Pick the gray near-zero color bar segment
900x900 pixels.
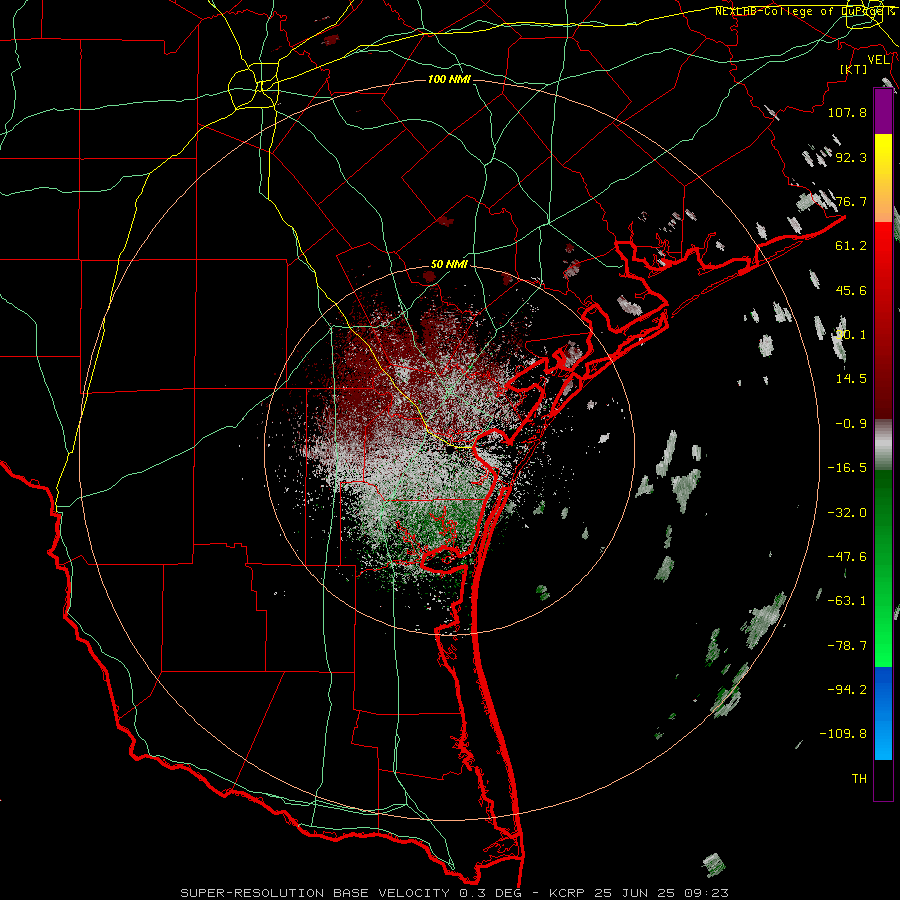[x=883, y=445]
